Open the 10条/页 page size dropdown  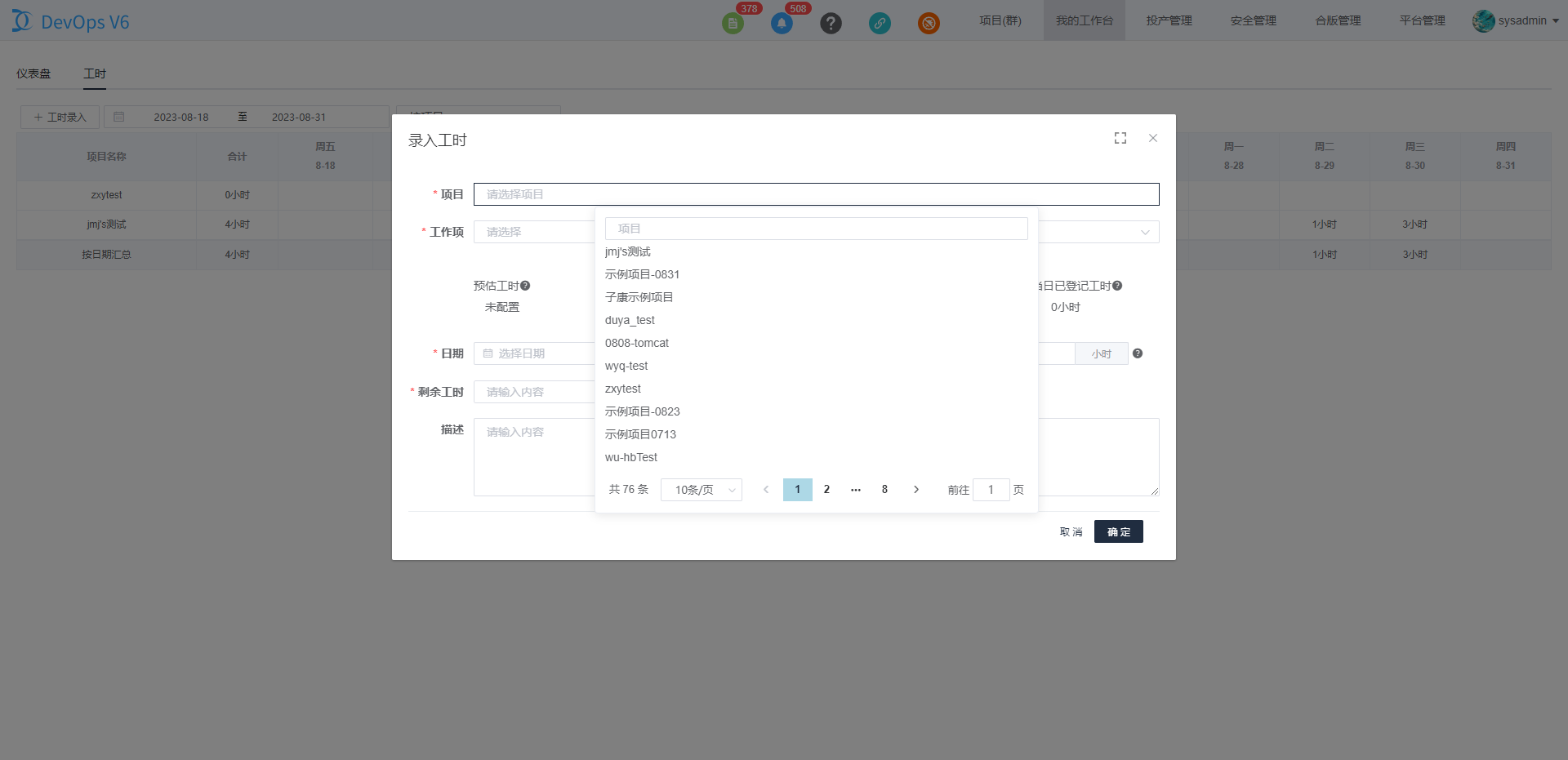click(x=701, y=490)
